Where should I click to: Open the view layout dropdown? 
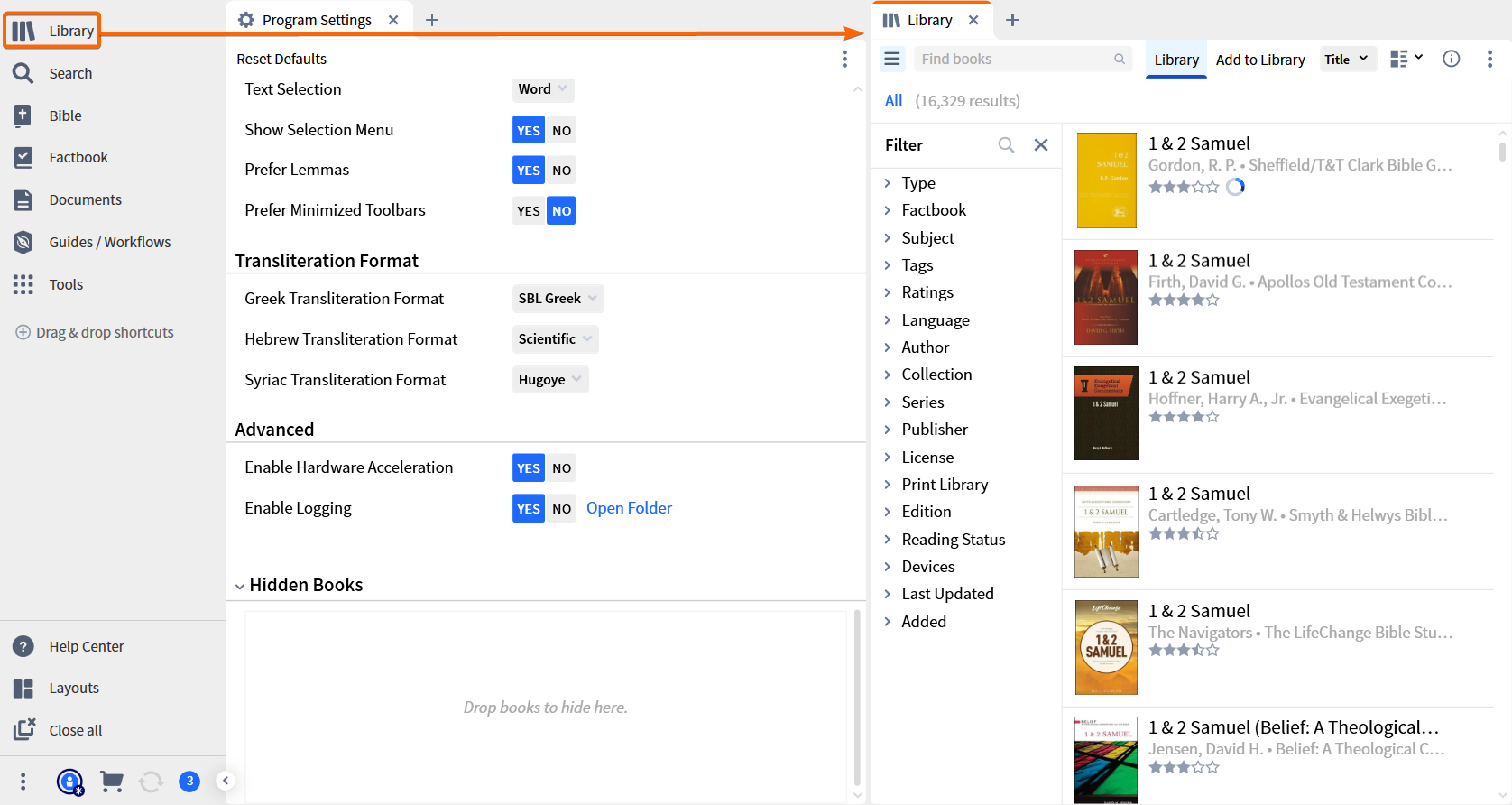point(1406,59)
